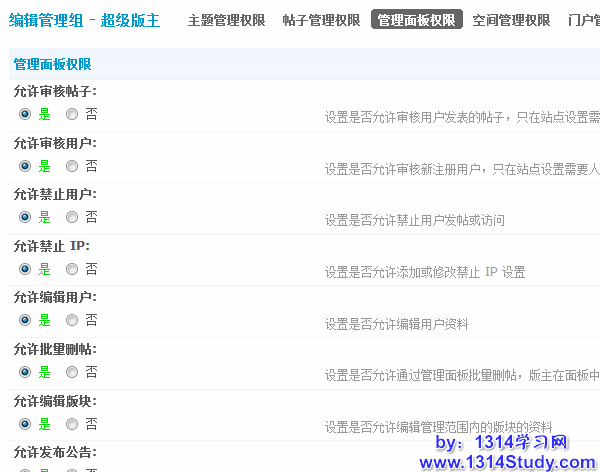Go to the 空间管理权限 tab

pos(511,20)
